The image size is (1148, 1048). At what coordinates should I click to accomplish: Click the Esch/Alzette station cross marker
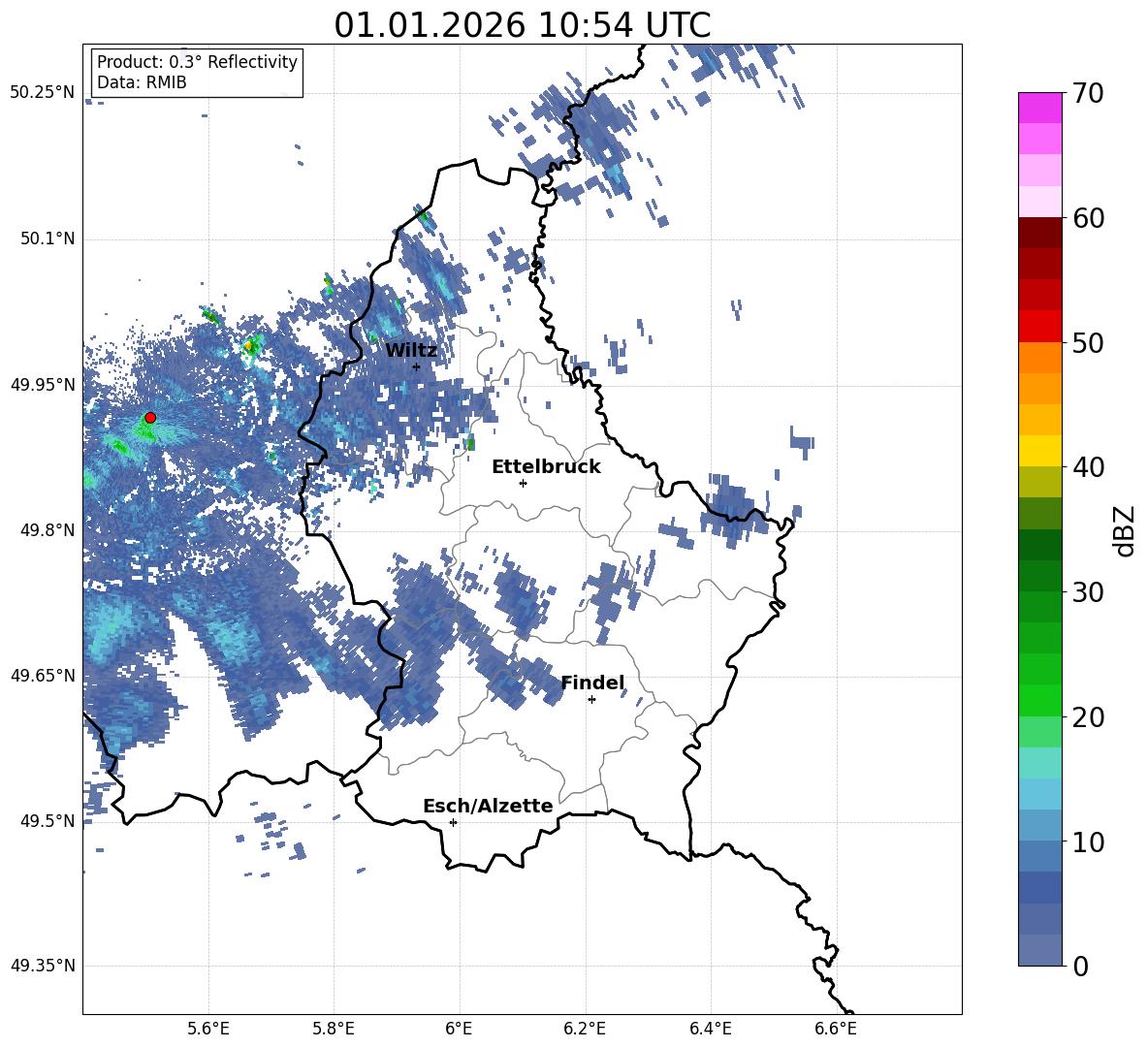pos(453,822)
